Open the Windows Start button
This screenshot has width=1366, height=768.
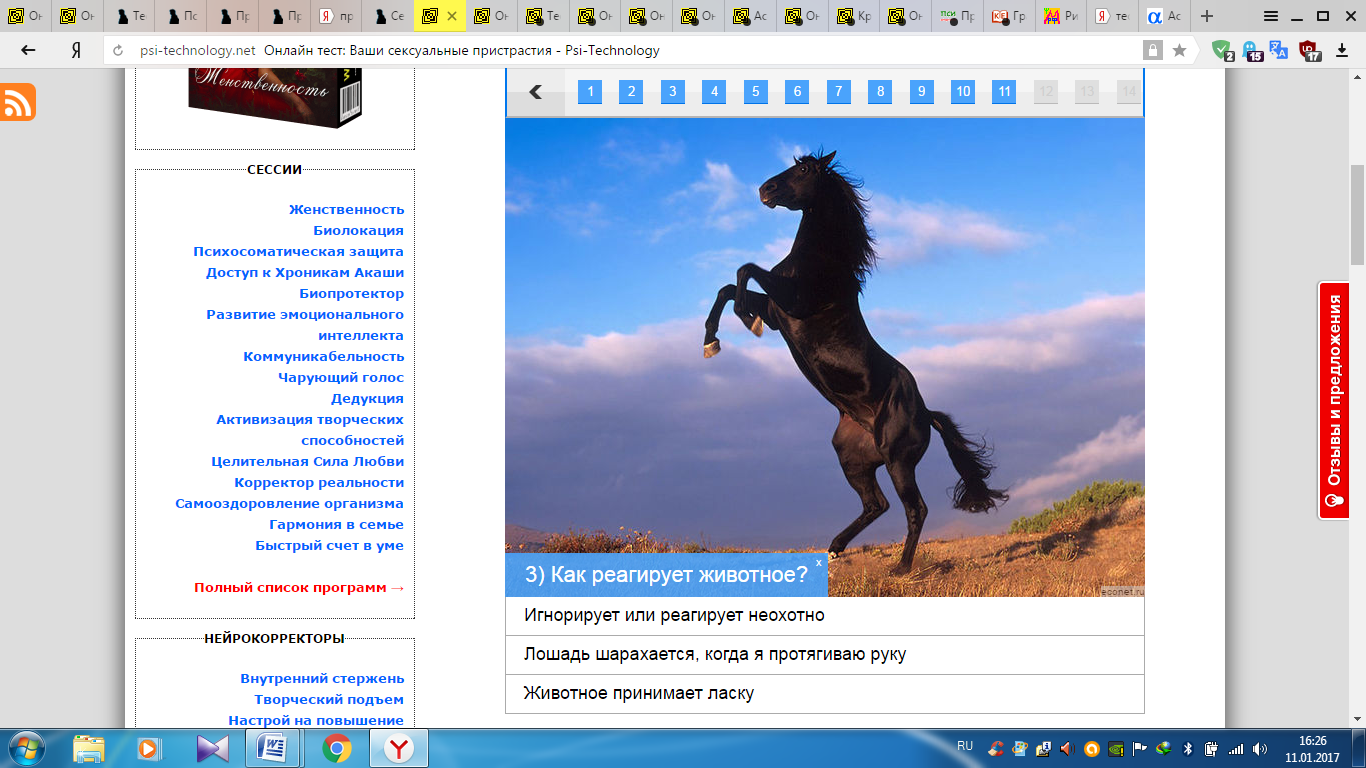point(27,747)
